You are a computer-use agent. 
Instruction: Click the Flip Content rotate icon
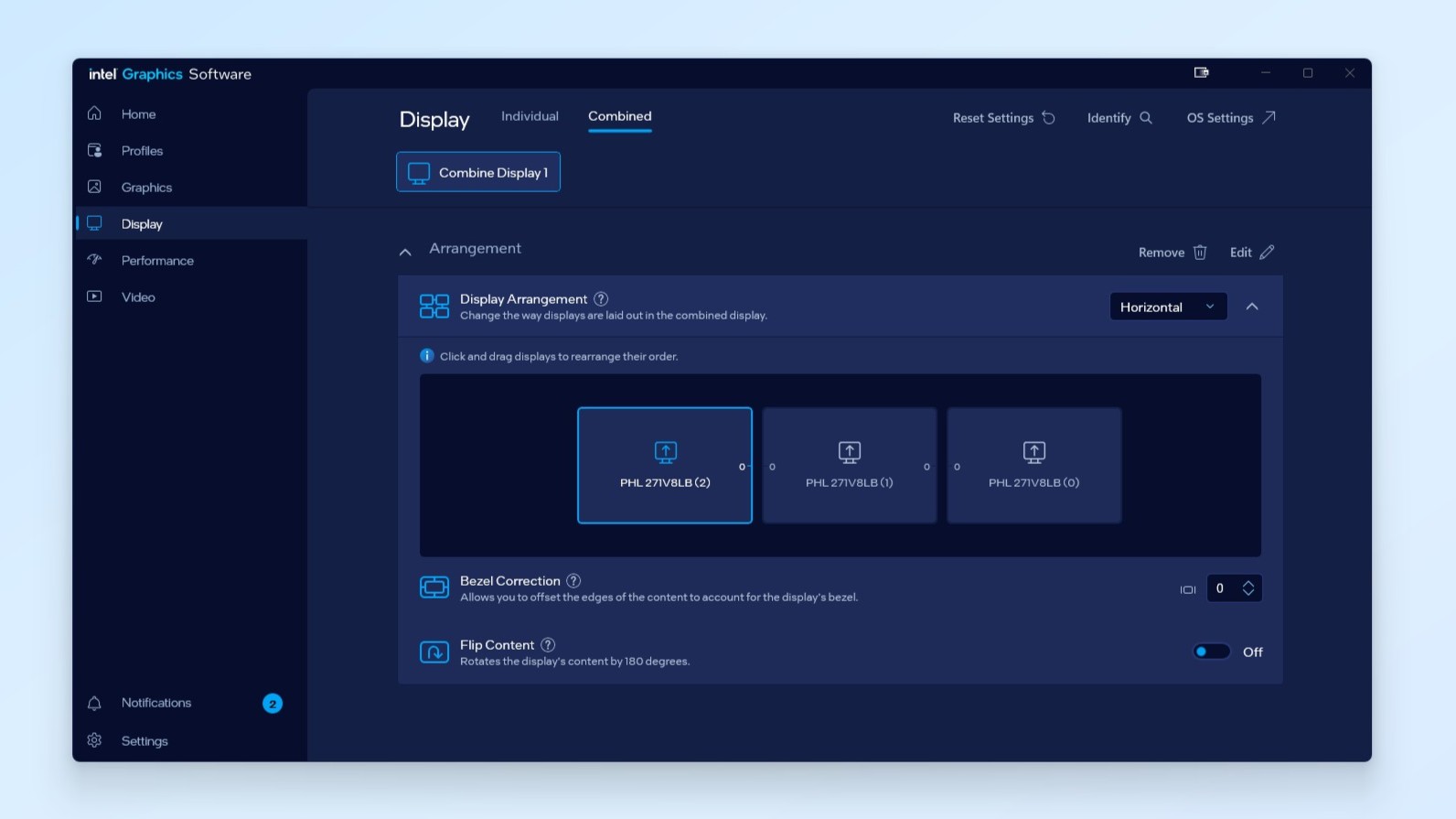434,652
